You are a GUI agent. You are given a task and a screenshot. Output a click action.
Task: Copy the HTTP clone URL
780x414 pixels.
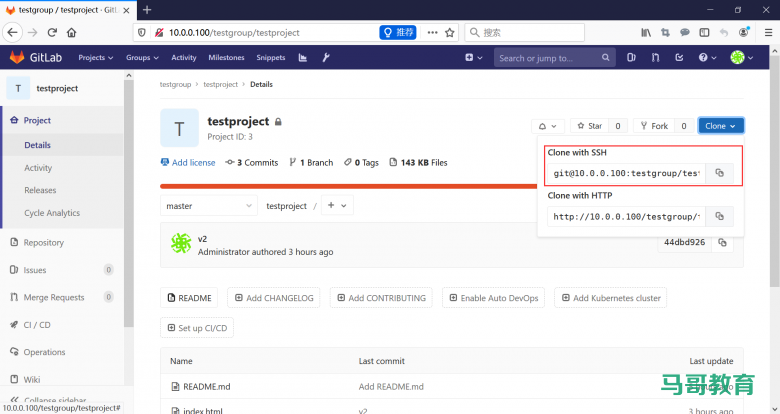(x=719, y=216)
